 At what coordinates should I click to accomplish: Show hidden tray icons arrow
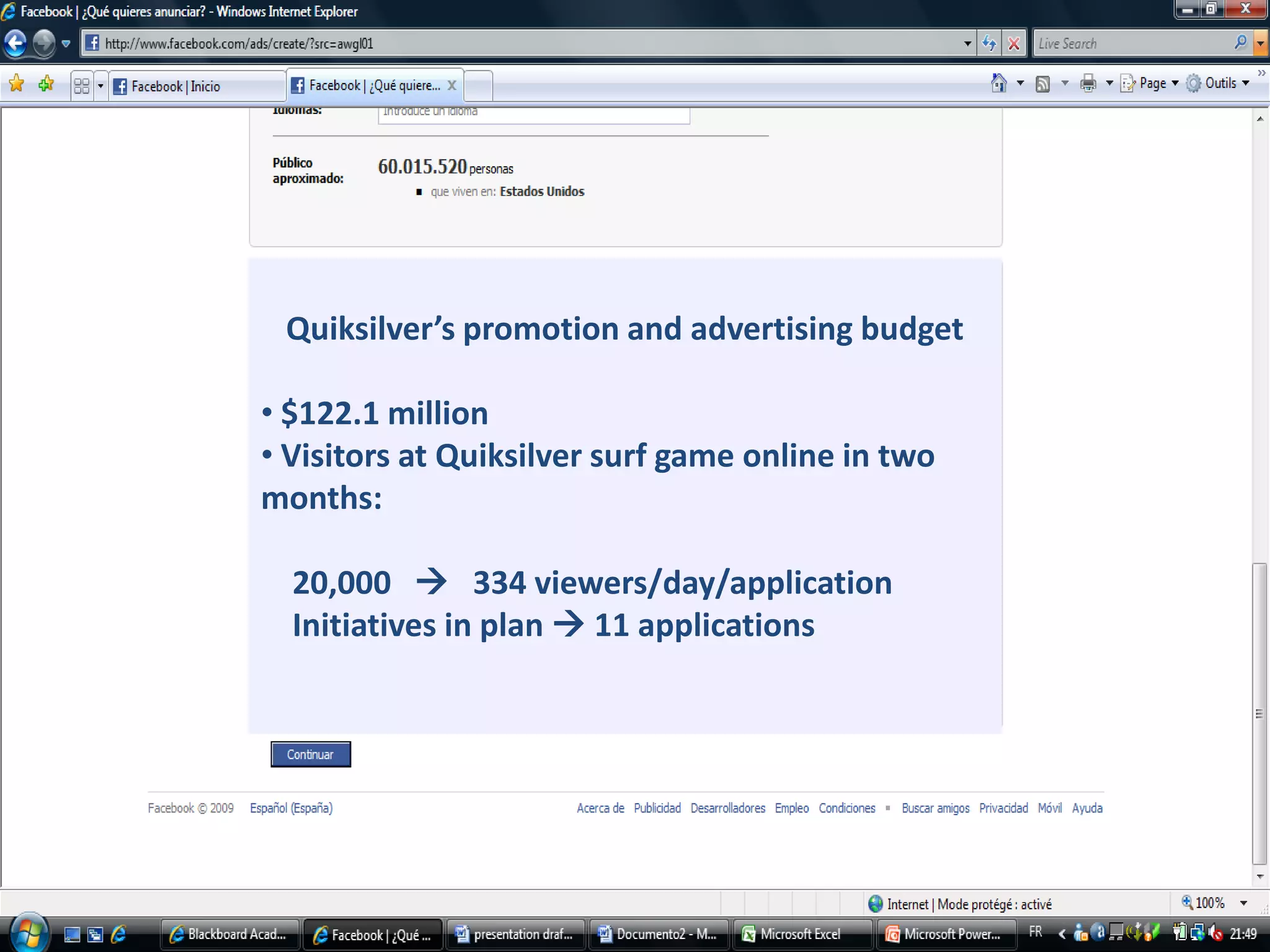[1062, 933]
